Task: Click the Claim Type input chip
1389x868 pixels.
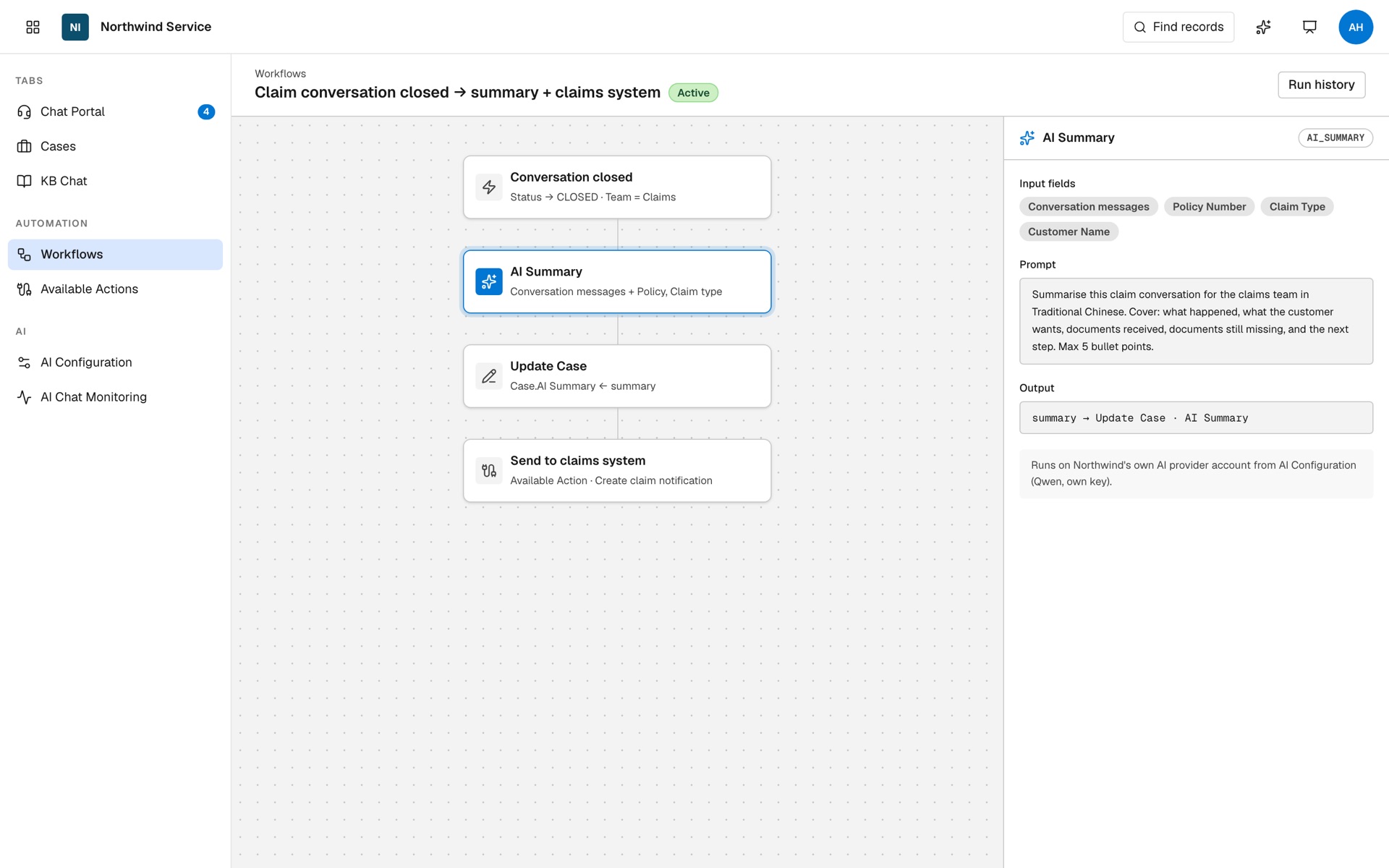Action: pos(1297,207)
